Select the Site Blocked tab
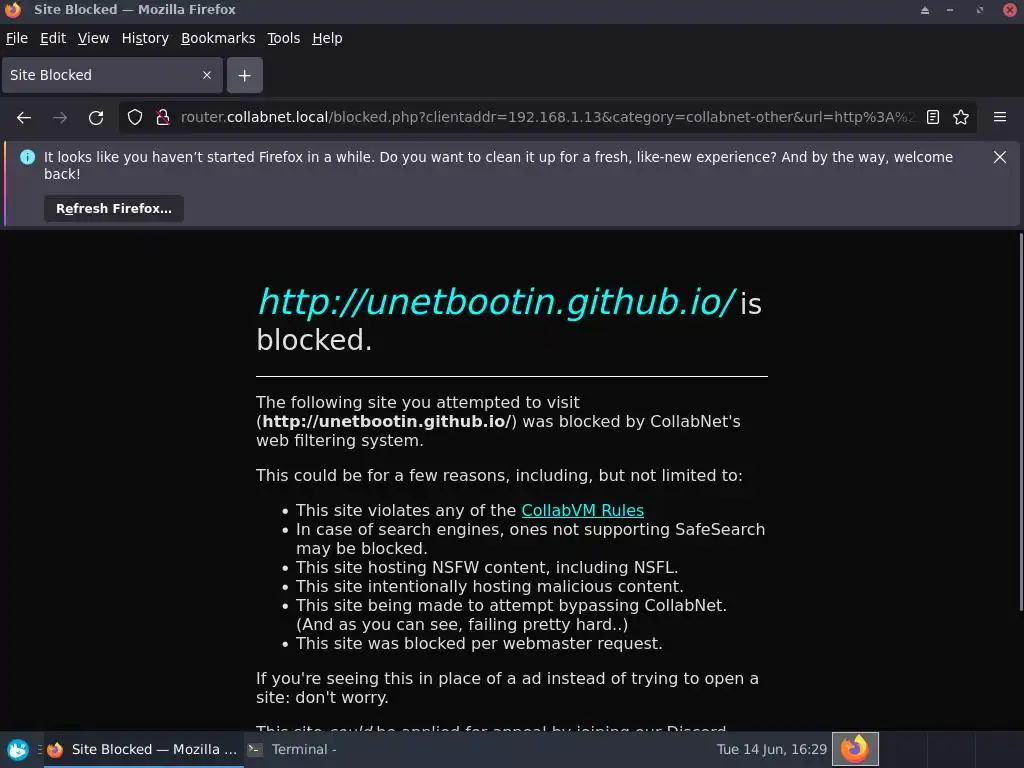Image resolution: width=1024 pixels, height=768 pixels. coord(112,75)
